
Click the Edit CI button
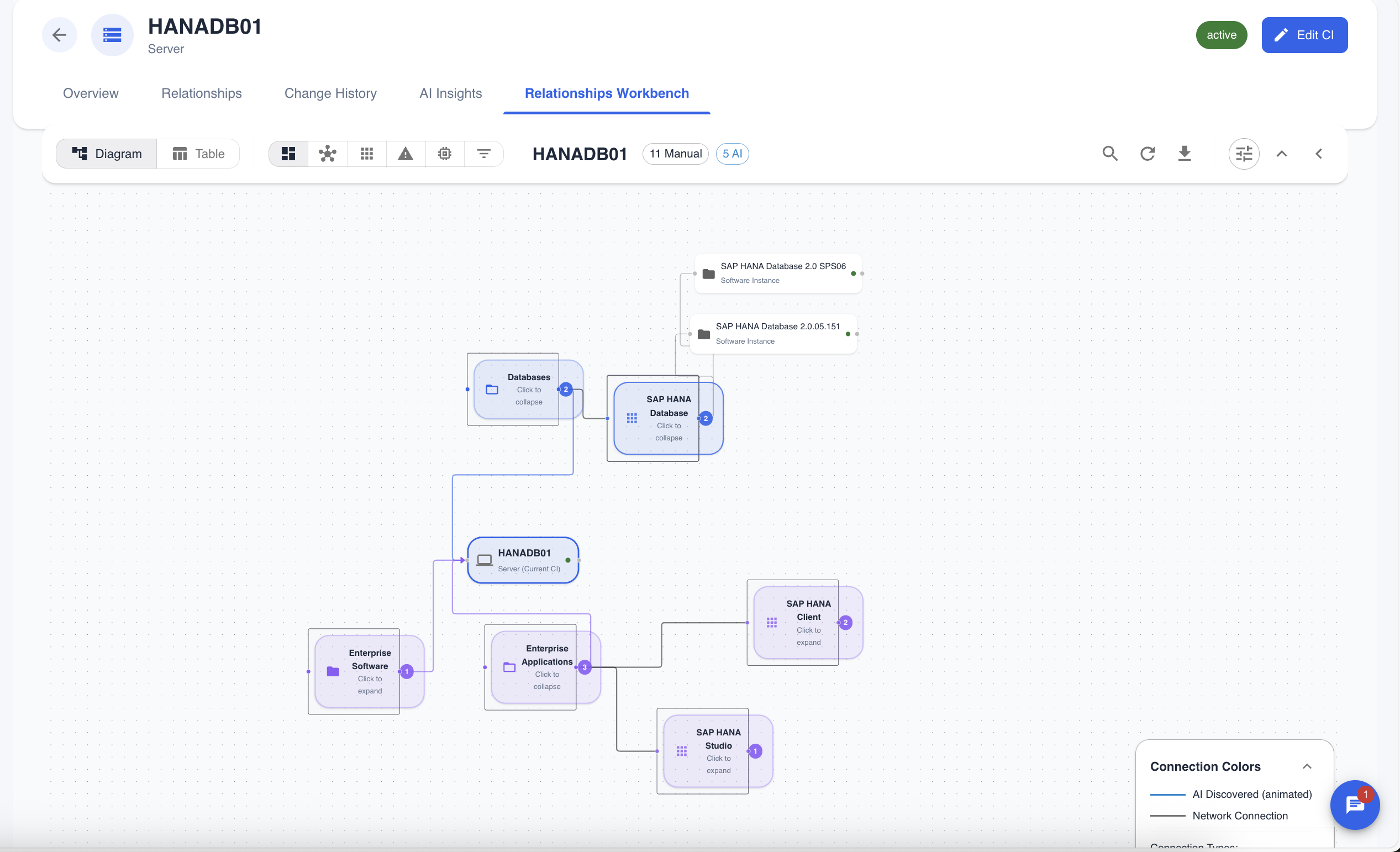[x=1304, y=35]
